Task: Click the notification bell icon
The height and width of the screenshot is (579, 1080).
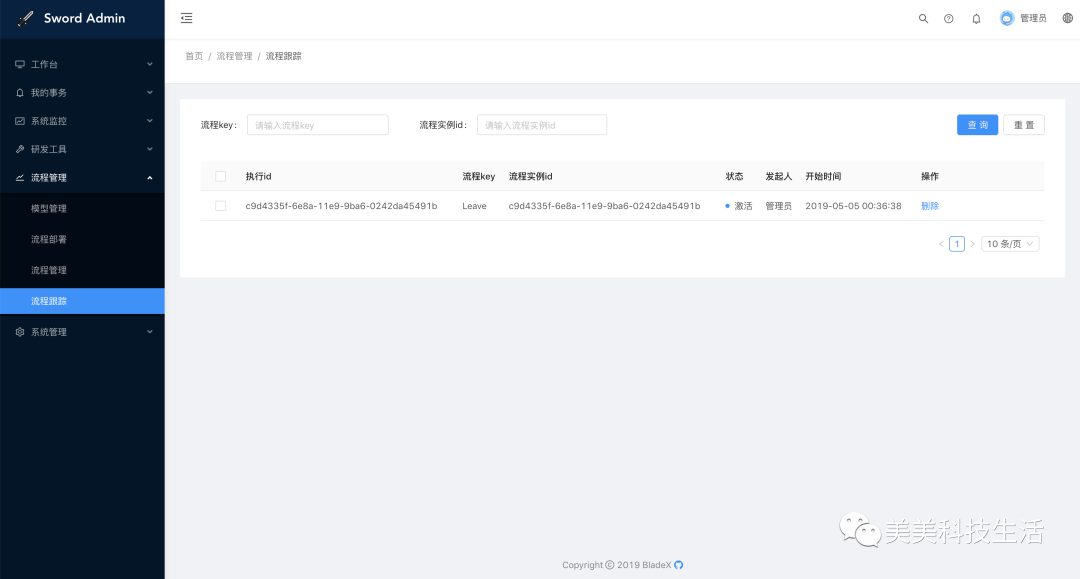Action: click(x=976, y=17)
